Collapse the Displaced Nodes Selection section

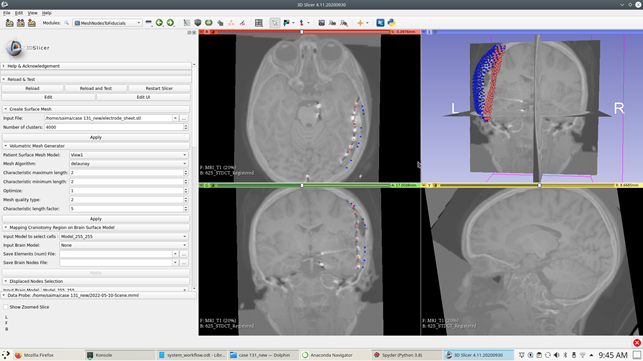point(96,281)
